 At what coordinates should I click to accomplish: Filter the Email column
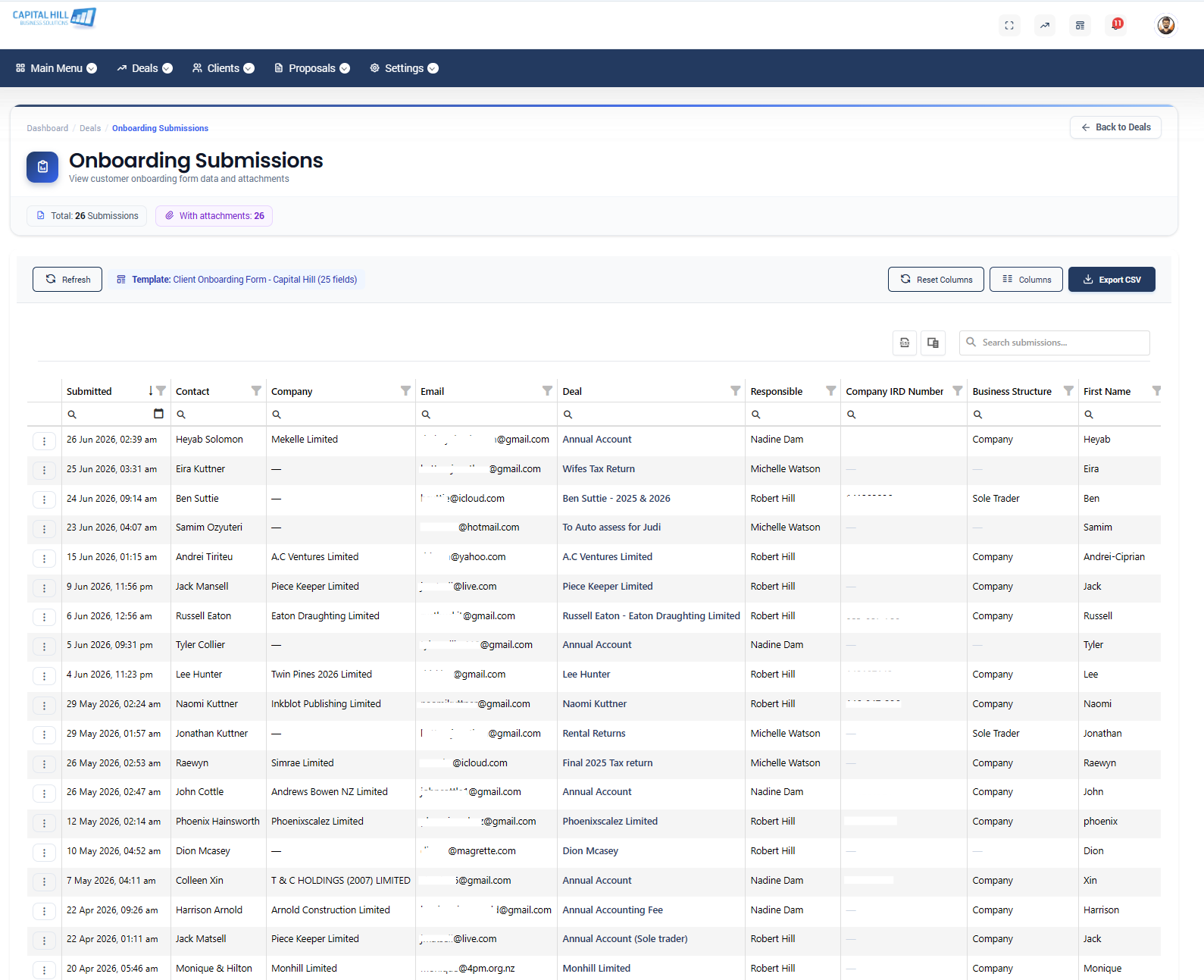pyautogui.click(x=547, y=391)
